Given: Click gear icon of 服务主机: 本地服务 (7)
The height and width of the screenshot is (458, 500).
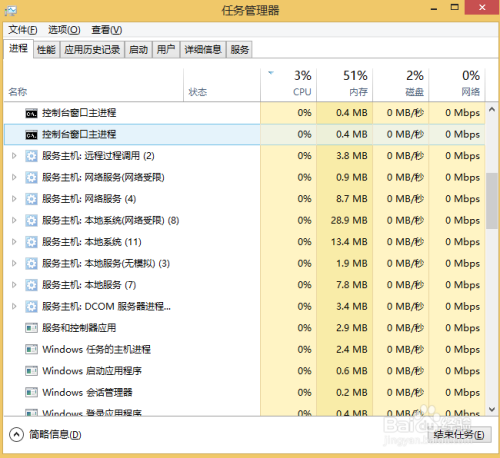Looking at the screenshot, I should coord(31,285).
